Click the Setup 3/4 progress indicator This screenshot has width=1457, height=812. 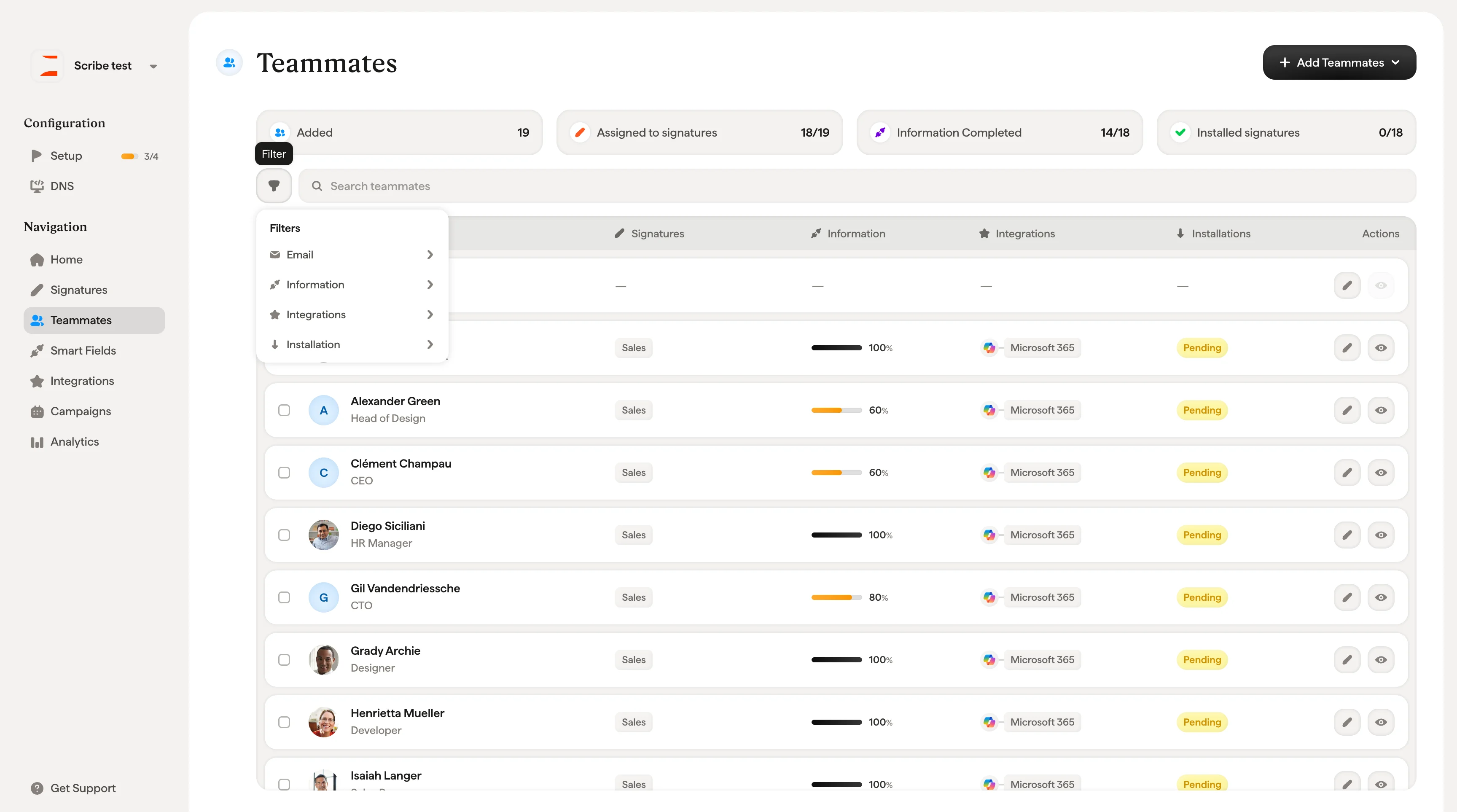pyautogui.click(x=140, y=156)
